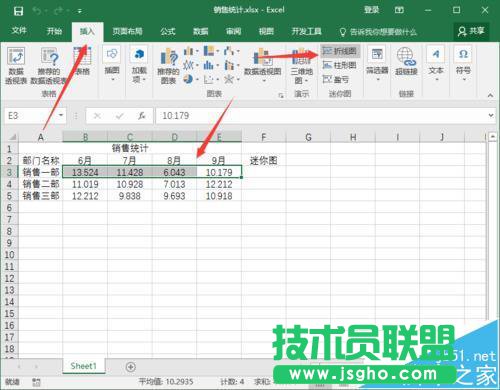
Task: Click the Redo arrow icon
Action: pyautogui.click(x=58, y=11)
